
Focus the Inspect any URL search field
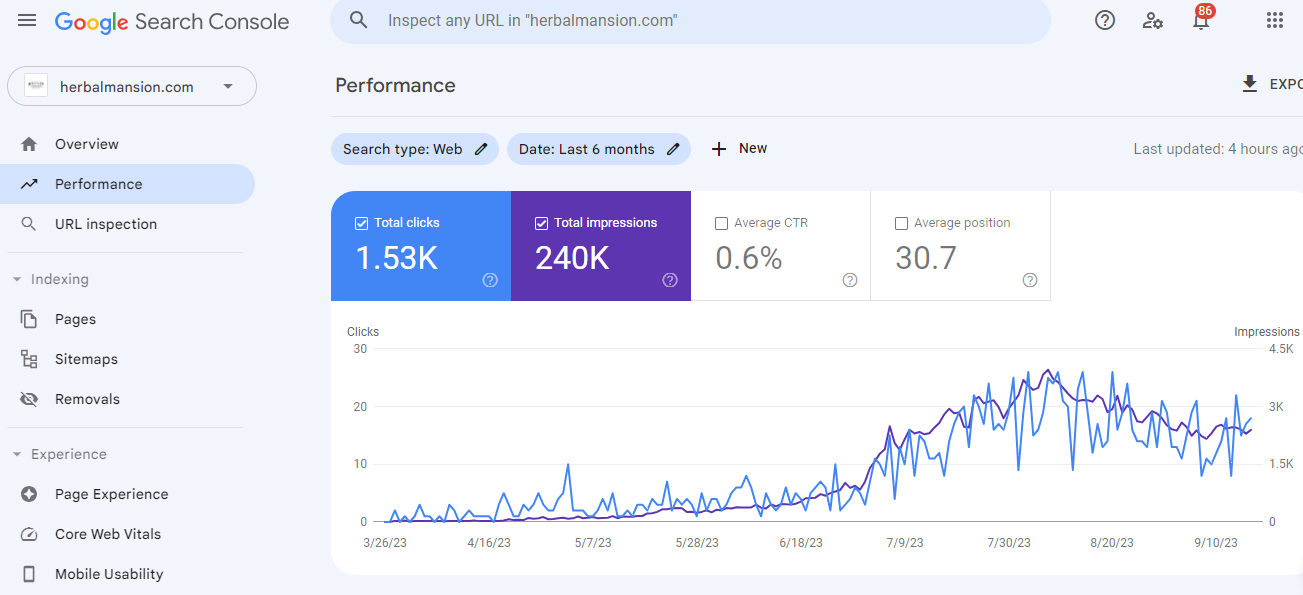pyautogui.click(x=690, y=20)
